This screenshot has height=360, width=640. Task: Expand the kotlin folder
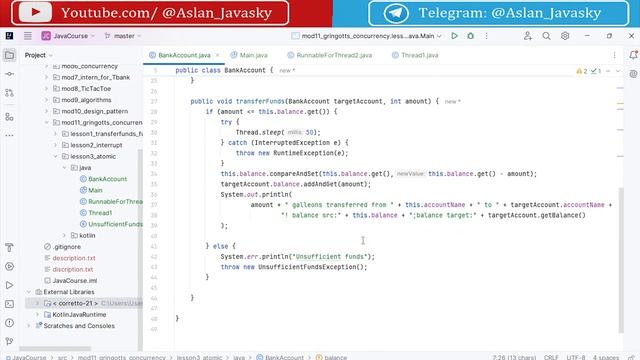[x=64, y=236]
